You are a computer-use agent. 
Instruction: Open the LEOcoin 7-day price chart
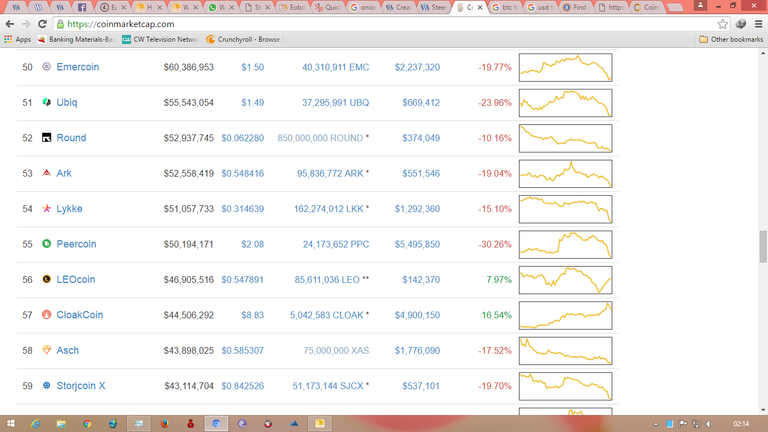pyautogui.click(x=565, y=280)
